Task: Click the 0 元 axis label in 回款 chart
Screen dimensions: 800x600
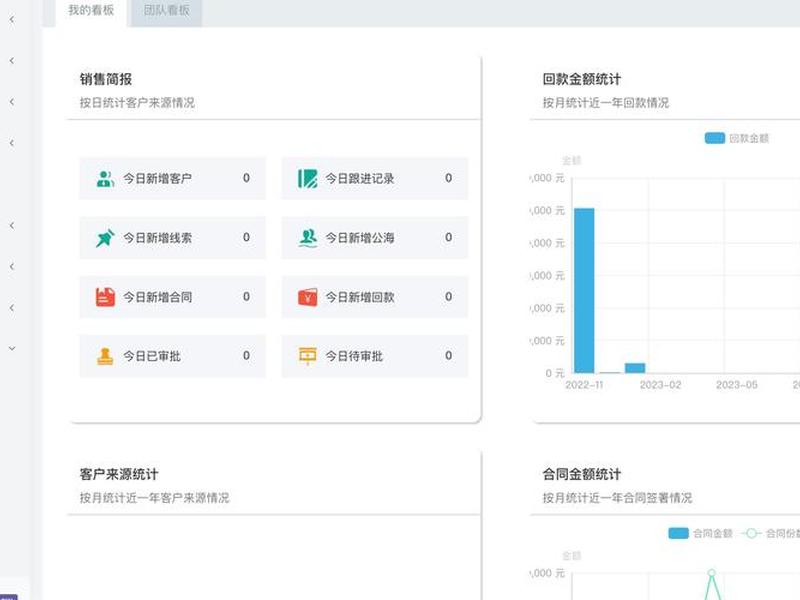Action: coord(555,373)
